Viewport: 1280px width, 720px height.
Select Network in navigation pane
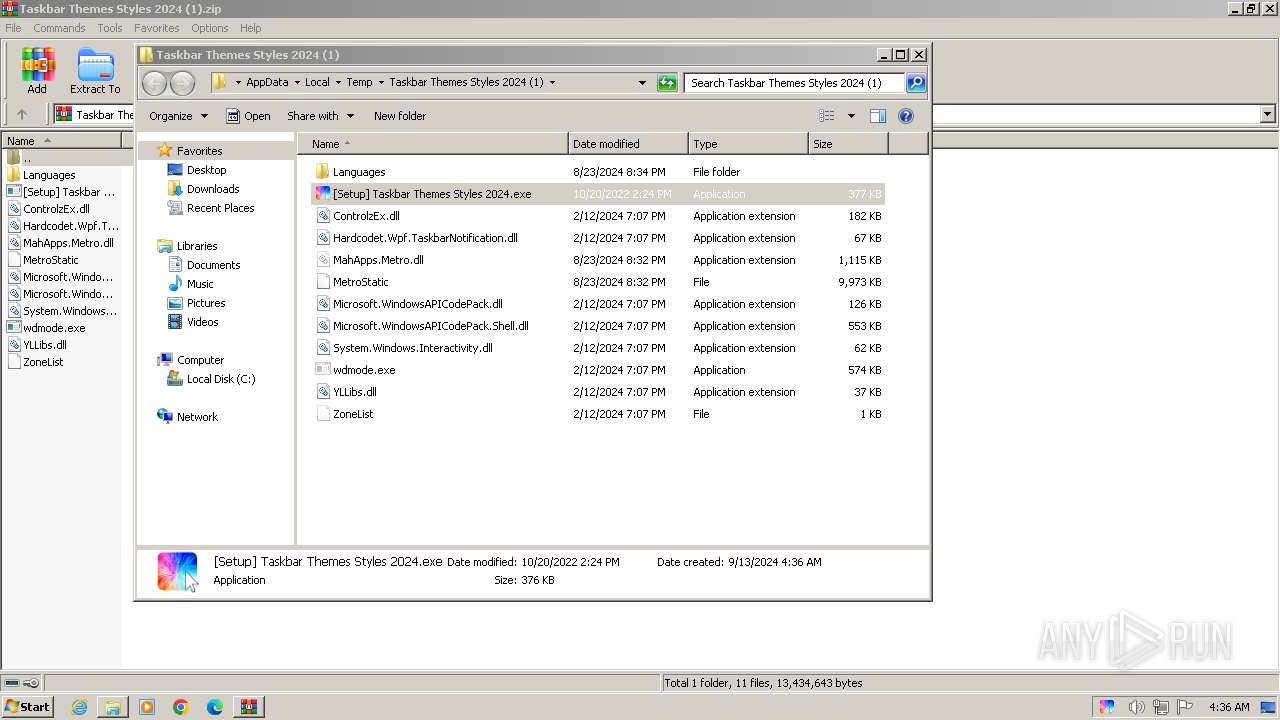pyautogui.click(x=196, y=417)
